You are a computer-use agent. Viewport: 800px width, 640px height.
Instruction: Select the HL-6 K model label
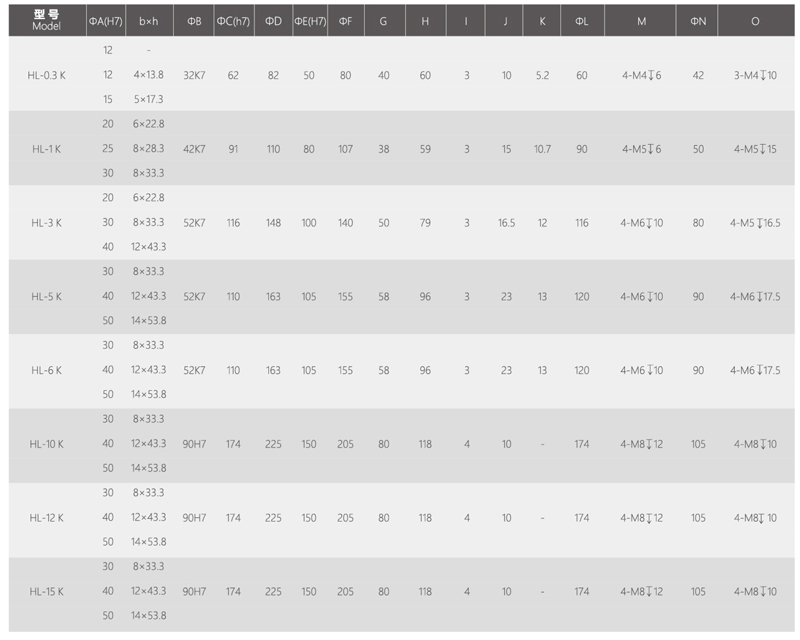click(46, 370)
